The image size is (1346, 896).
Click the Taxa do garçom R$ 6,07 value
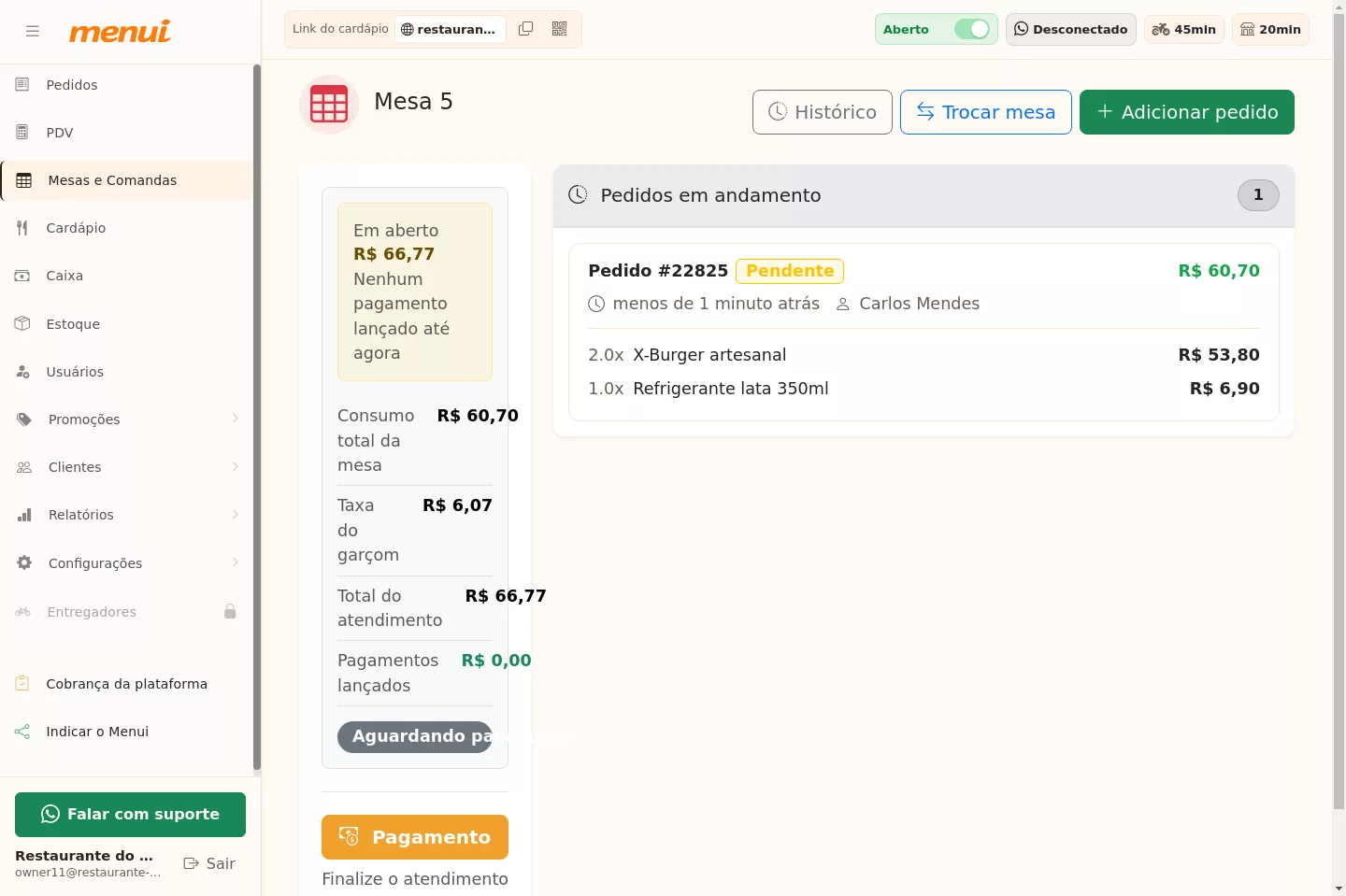pos(457,505)
